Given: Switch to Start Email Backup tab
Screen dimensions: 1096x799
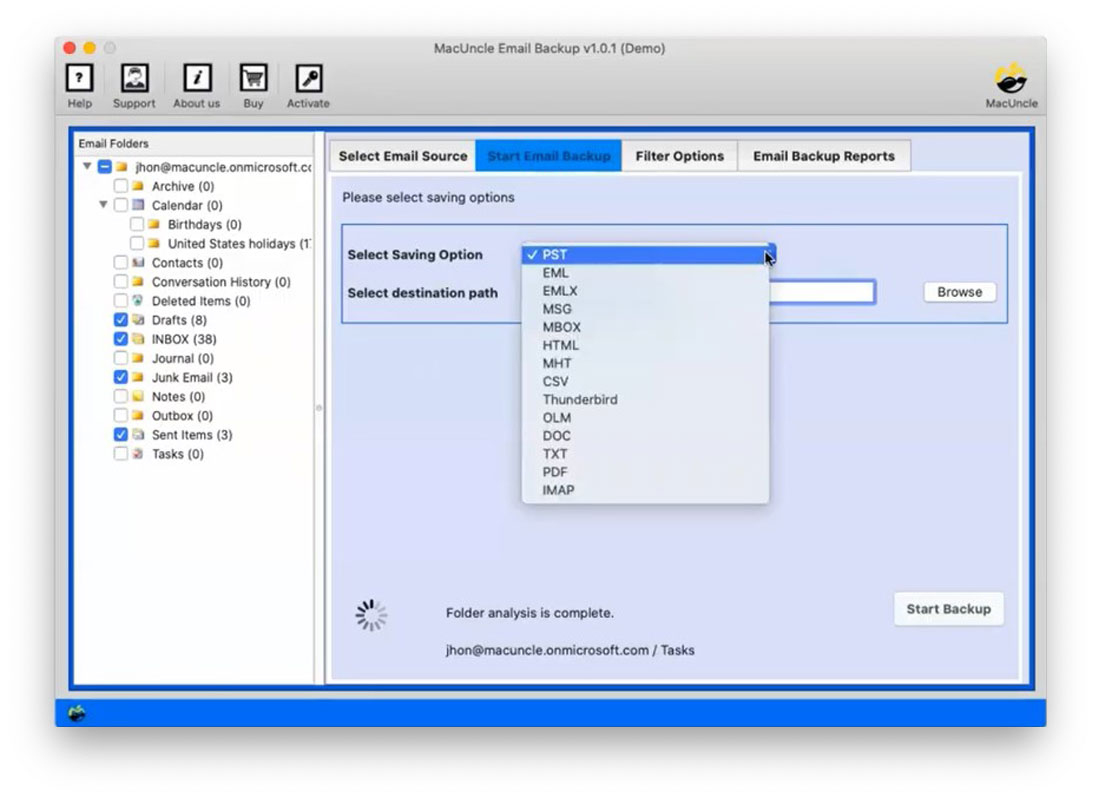Looking at the screenshot, I should pos(549,156).
